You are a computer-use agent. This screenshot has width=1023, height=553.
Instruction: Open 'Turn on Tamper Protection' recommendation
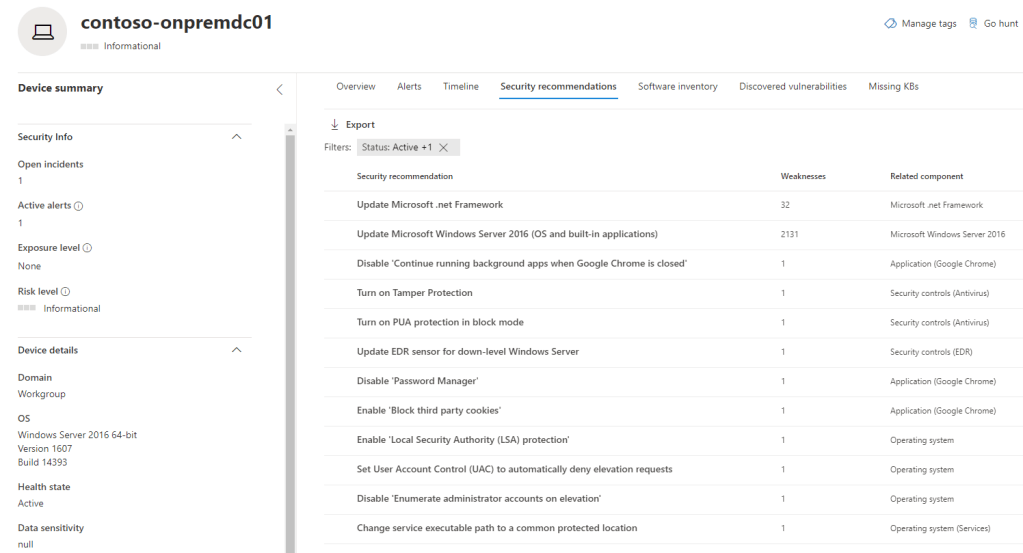414,293
